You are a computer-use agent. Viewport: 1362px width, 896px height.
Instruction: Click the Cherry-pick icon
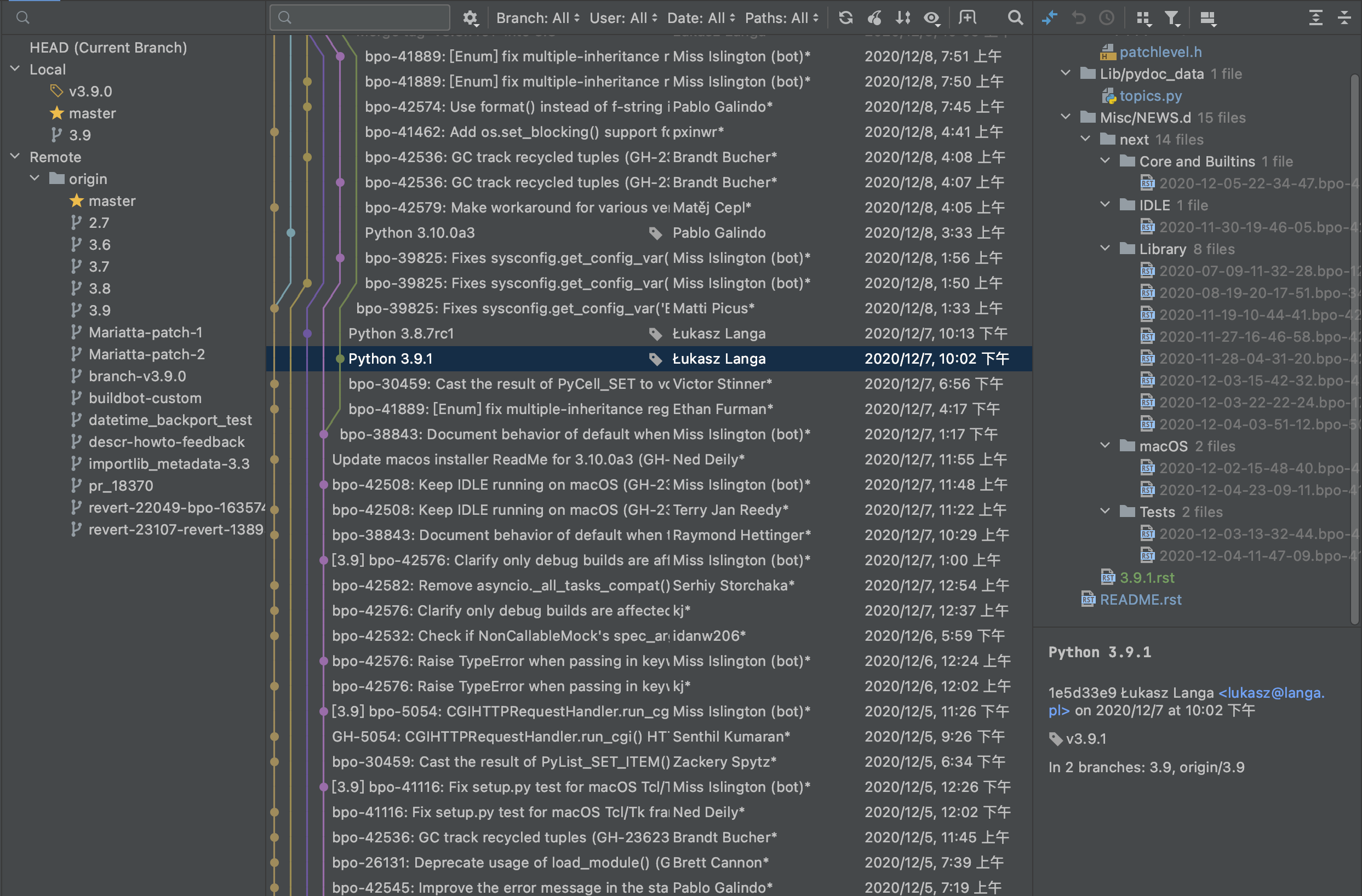pyautogui.click(x=874, y=18)
